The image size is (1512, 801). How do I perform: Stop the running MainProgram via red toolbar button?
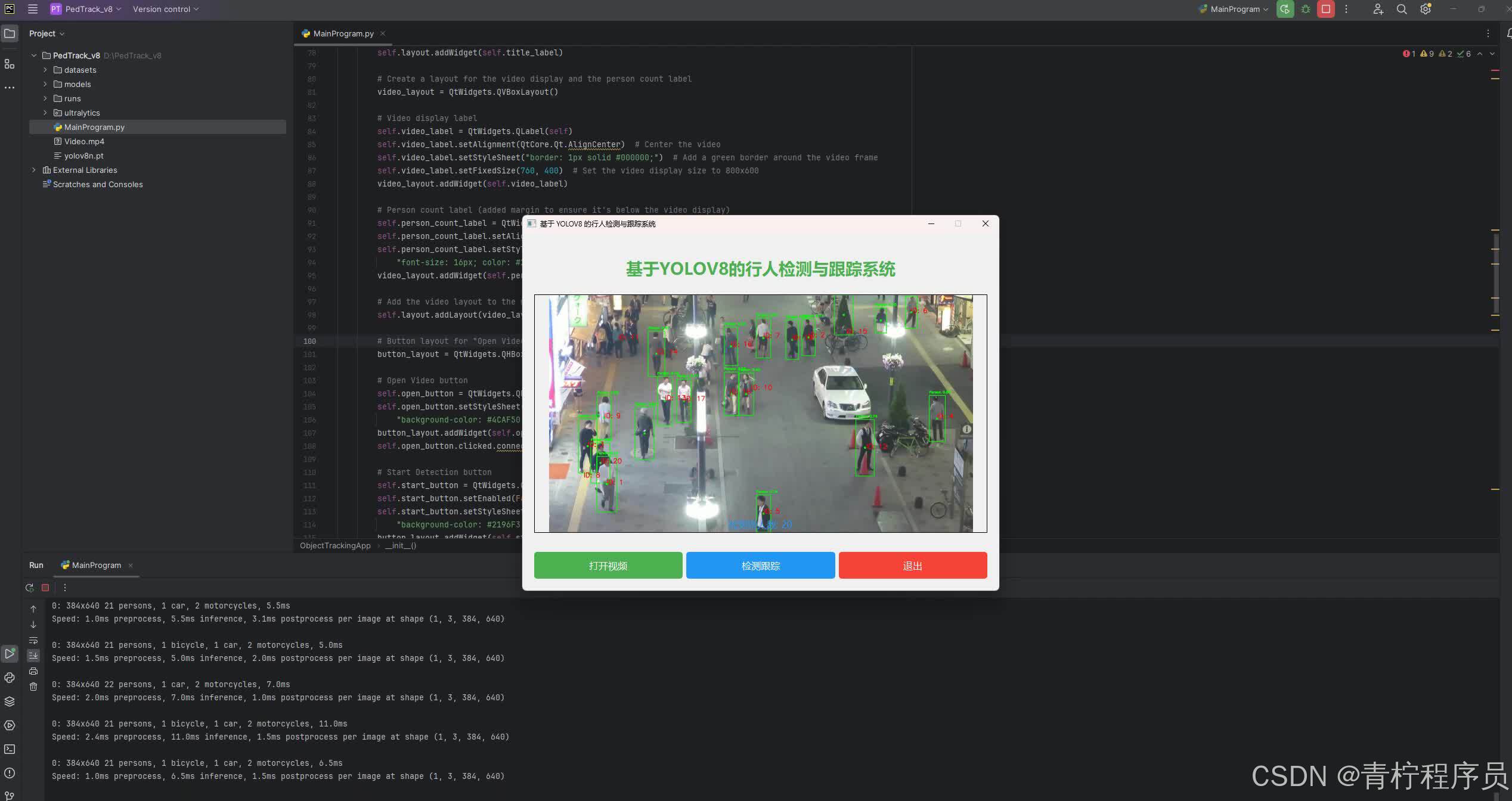coord(1326,9)
